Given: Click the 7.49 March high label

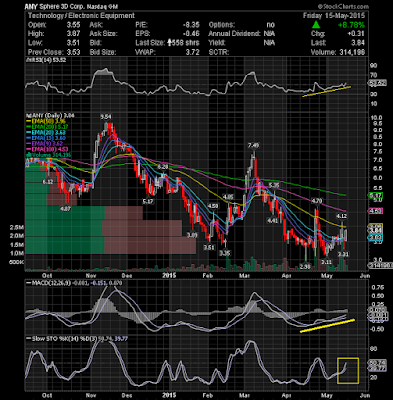Looking at the screenshot, I should point(253,145).
